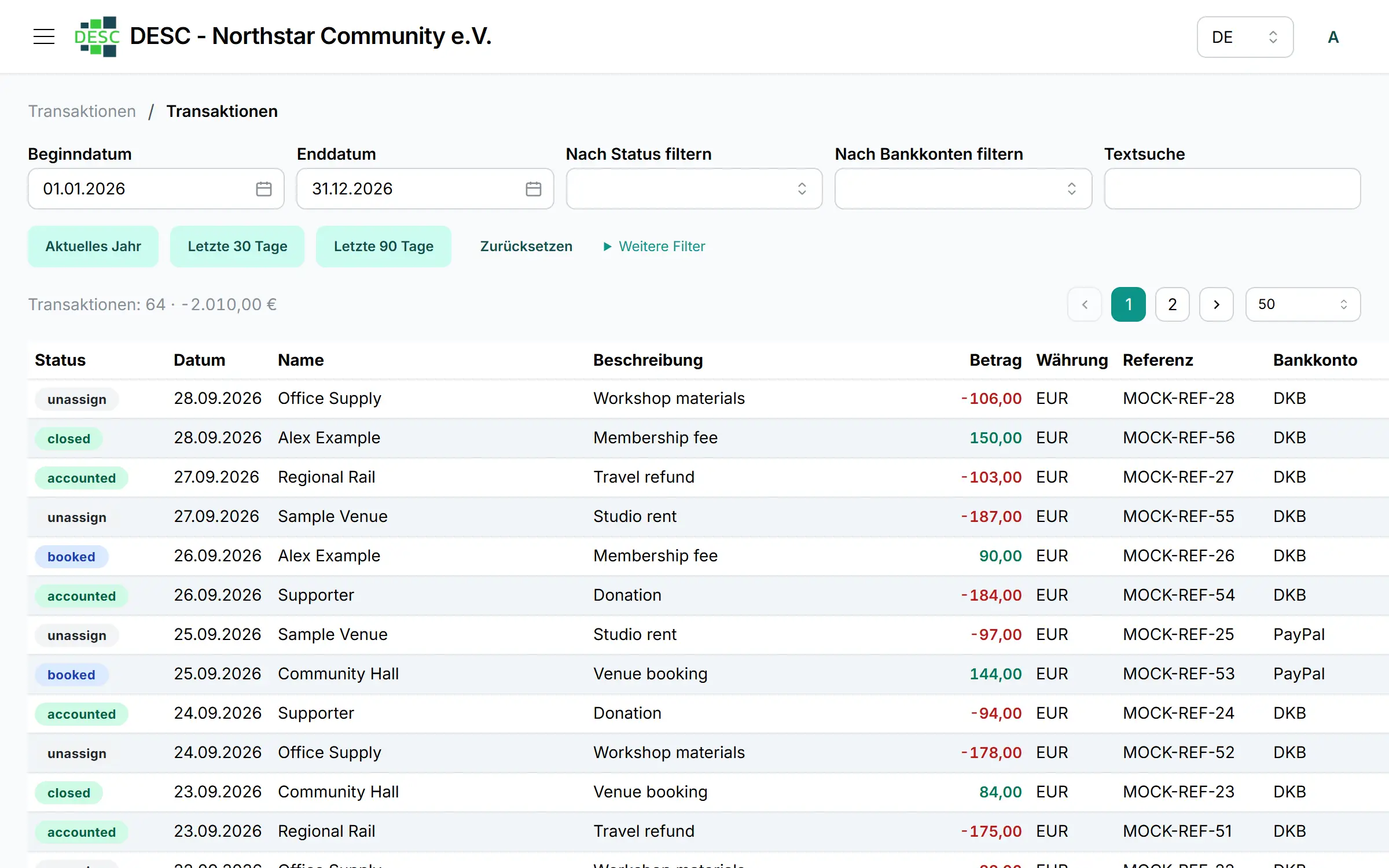Click the booked badge on MOCK-REF-26 row
1389x868 pixels.
pyautogui.click(x=71, y=557)
